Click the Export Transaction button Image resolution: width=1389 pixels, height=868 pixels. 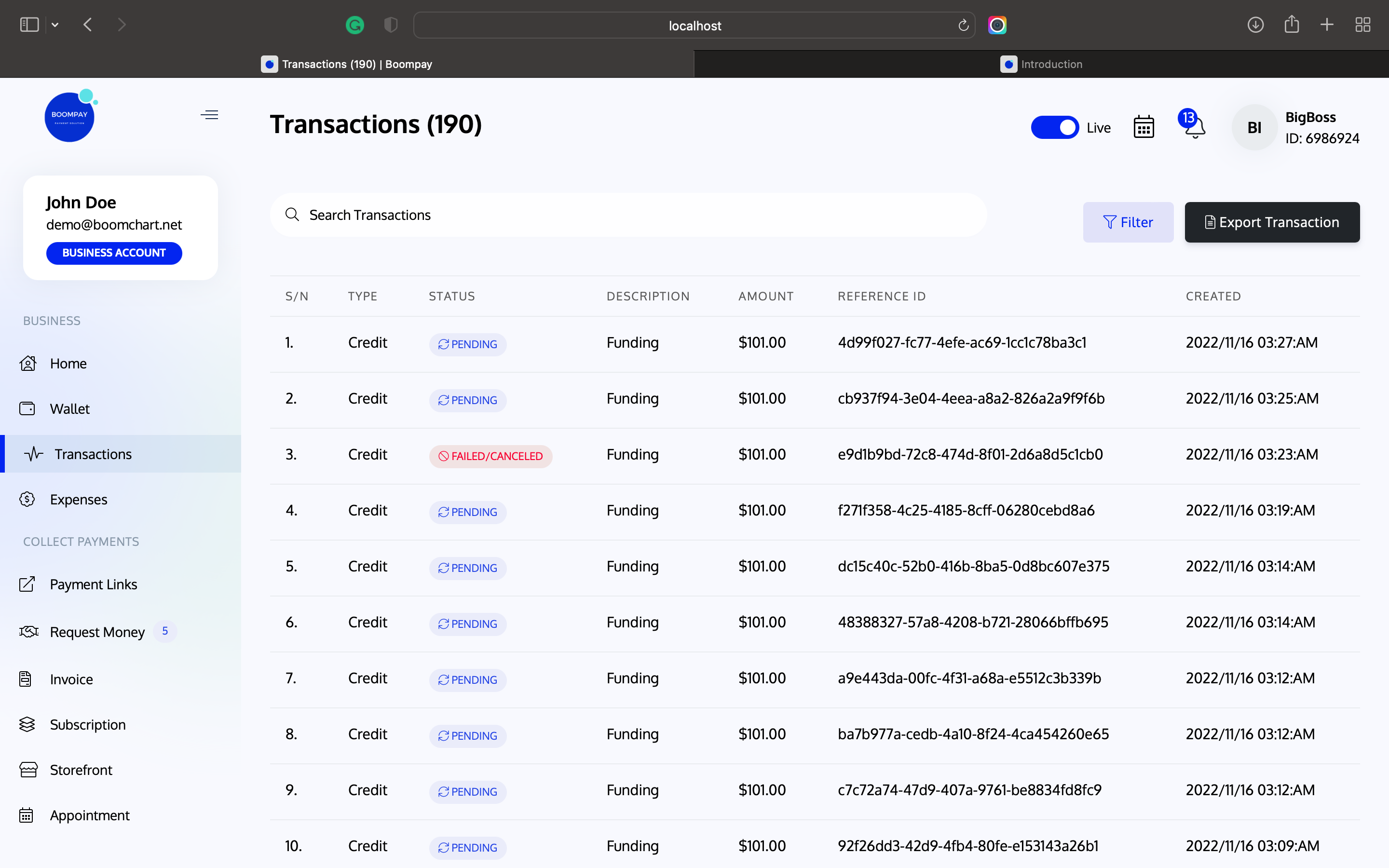[x=1272, y=222]
